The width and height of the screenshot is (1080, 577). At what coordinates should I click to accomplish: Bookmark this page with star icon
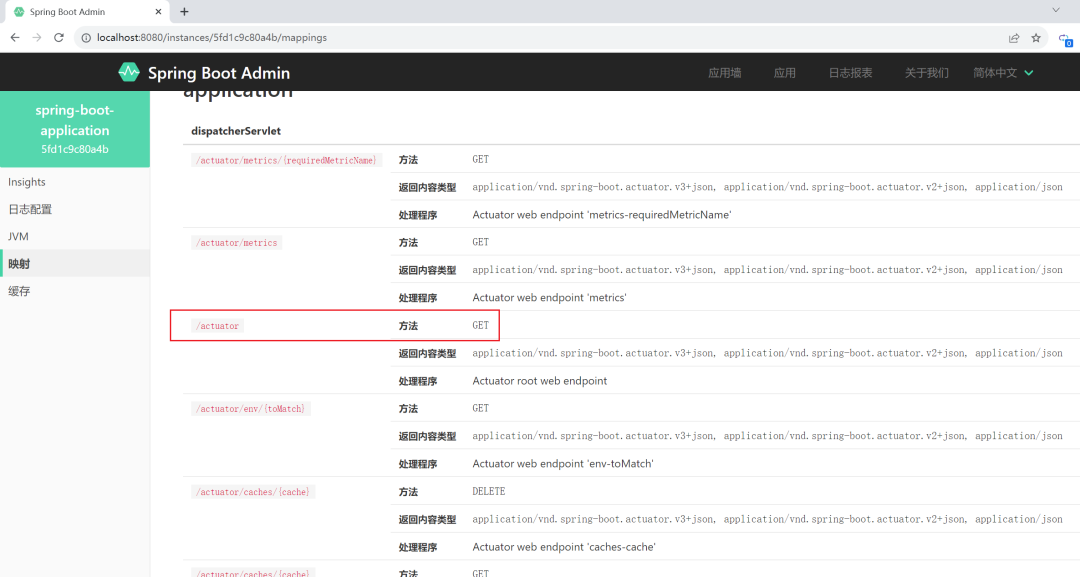(1036, 39)
